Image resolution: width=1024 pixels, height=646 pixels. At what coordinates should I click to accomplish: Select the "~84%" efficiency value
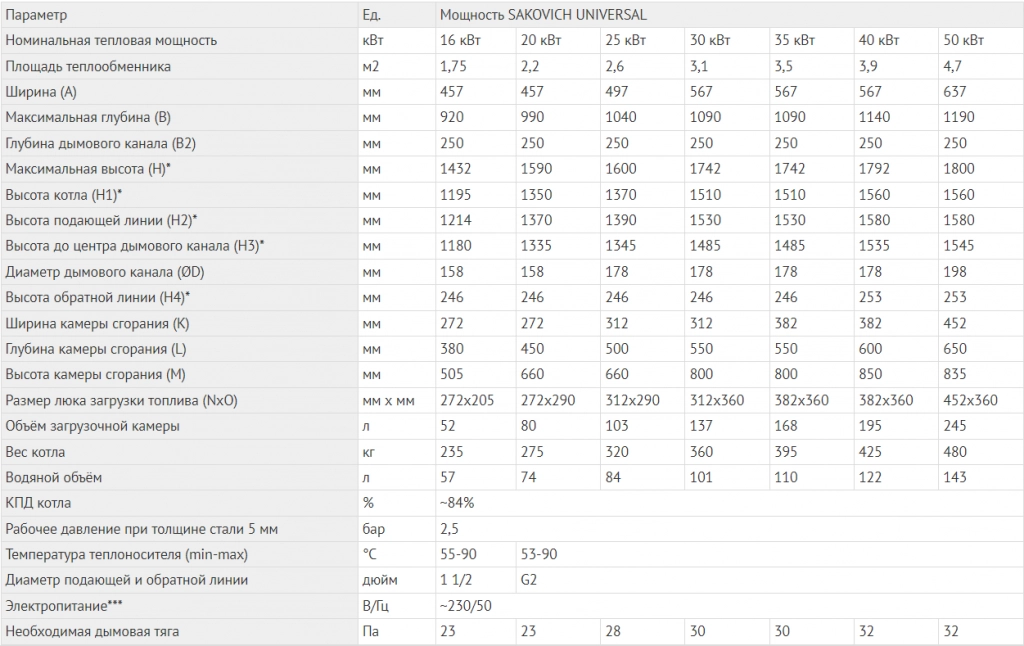[x=457, y=503]
